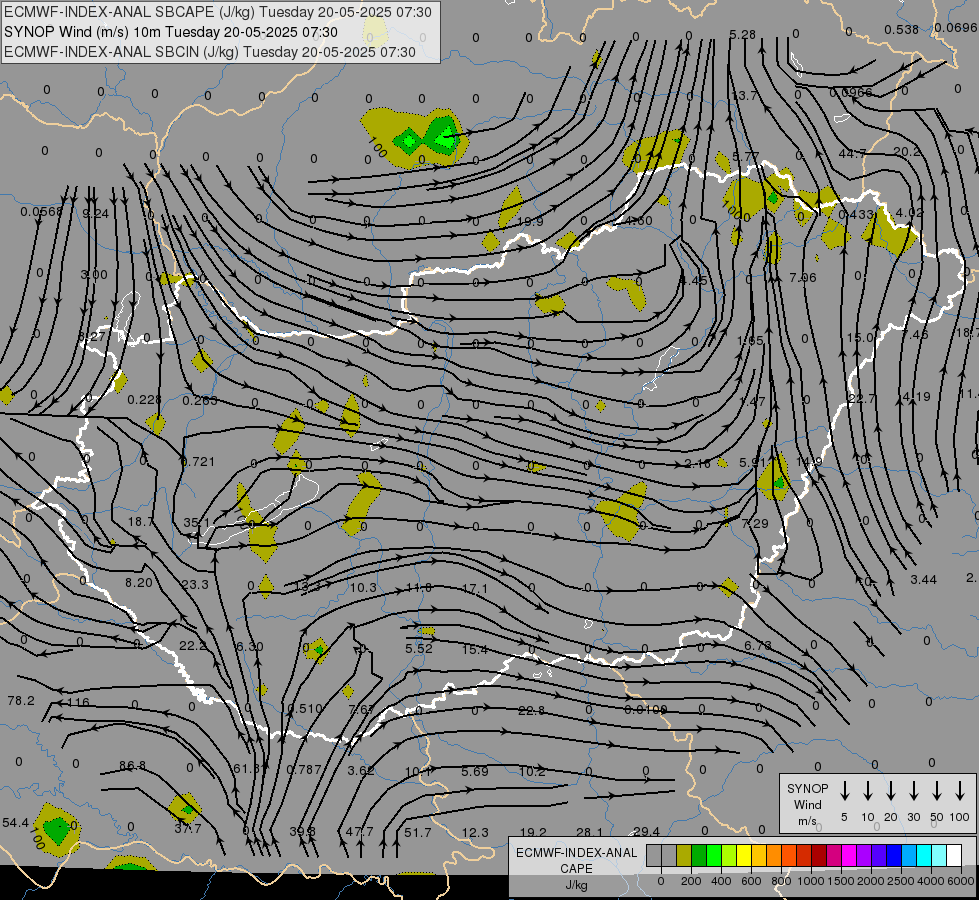Viewport: 979px width, 900px height.
Task: Click the 7.29 value on the map
Action: 755,523
